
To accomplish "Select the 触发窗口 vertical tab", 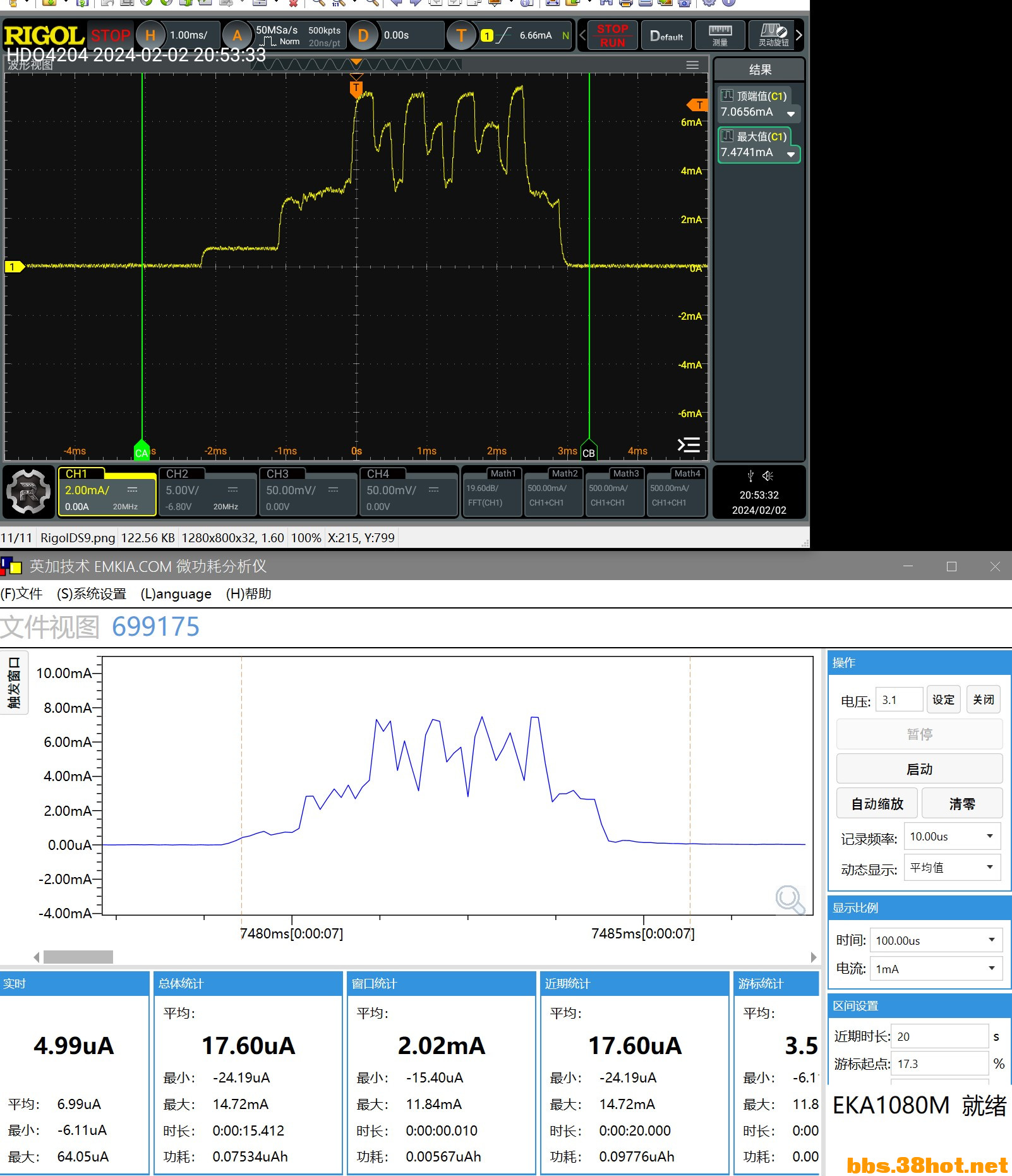I will (14, 682).
